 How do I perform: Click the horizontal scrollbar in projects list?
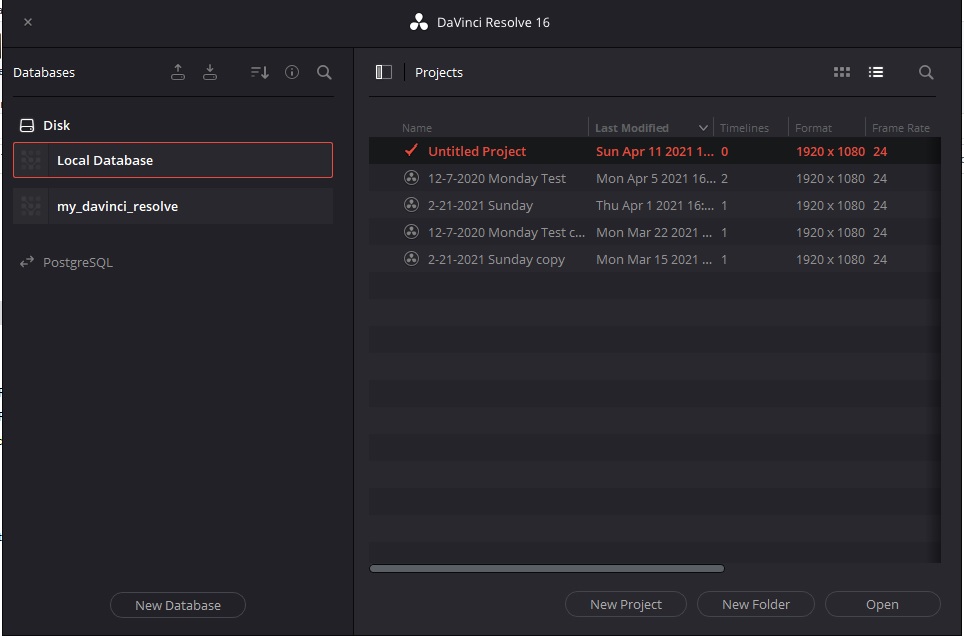coord(547,568)
